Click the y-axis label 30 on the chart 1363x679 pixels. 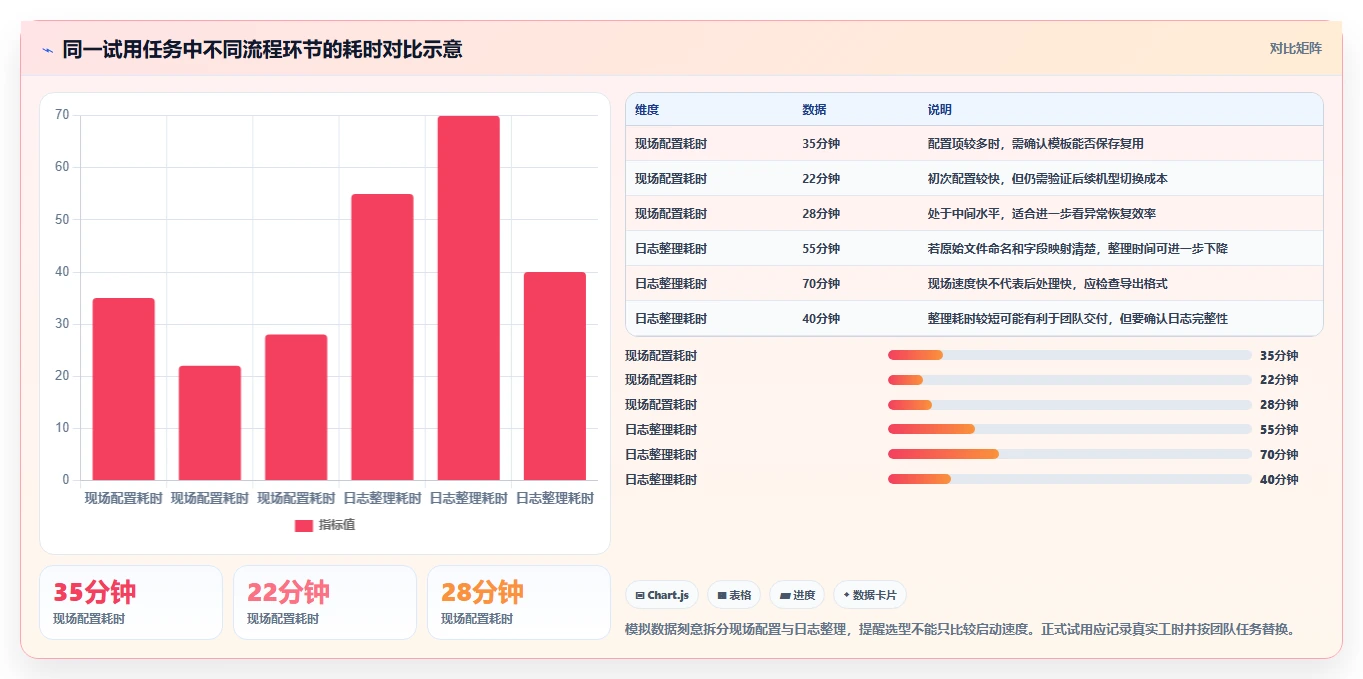(x=62, y=324)
